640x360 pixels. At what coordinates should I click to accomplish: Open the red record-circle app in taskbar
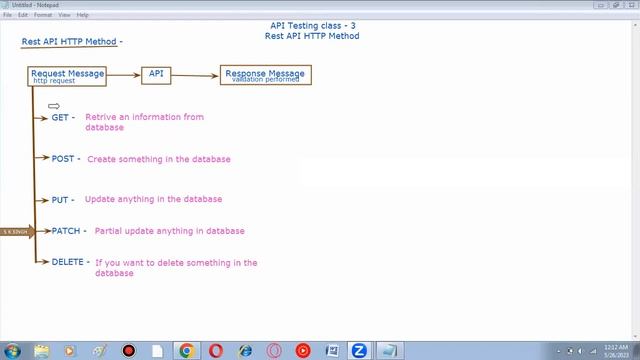(129, 351)
